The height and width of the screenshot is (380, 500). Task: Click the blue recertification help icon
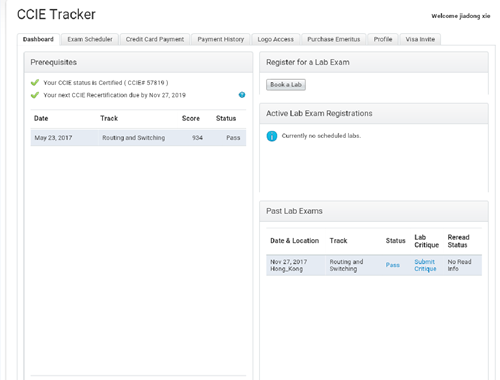(242, 95)
